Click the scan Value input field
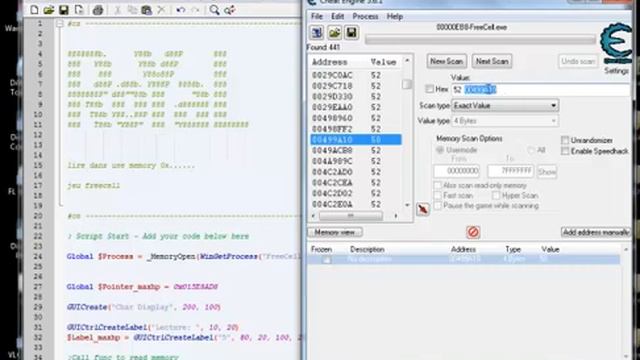The height and width of the screenshot is (360, 640). tap(541, 89)
